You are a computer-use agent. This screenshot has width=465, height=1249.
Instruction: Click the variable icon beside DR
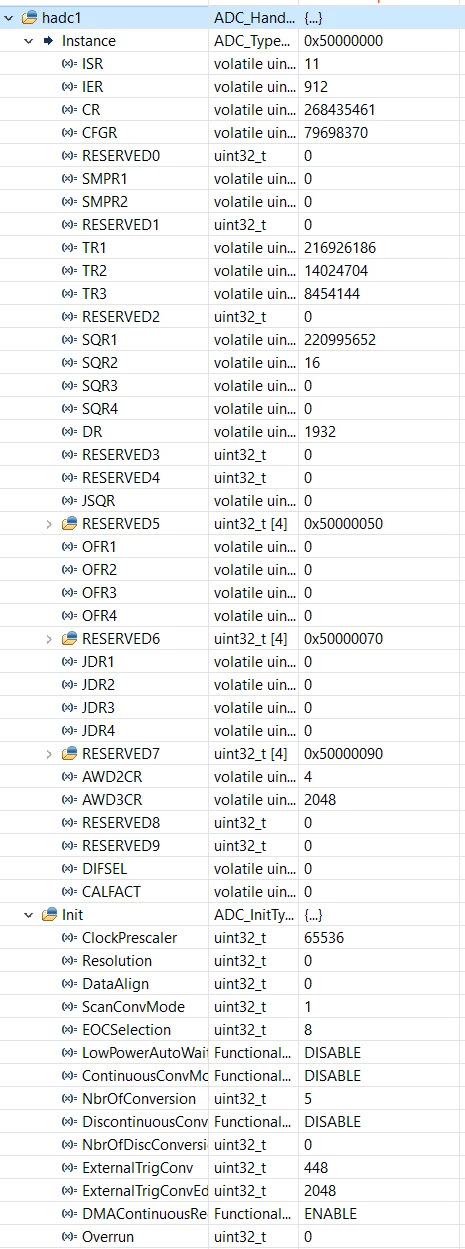point(69,432)
